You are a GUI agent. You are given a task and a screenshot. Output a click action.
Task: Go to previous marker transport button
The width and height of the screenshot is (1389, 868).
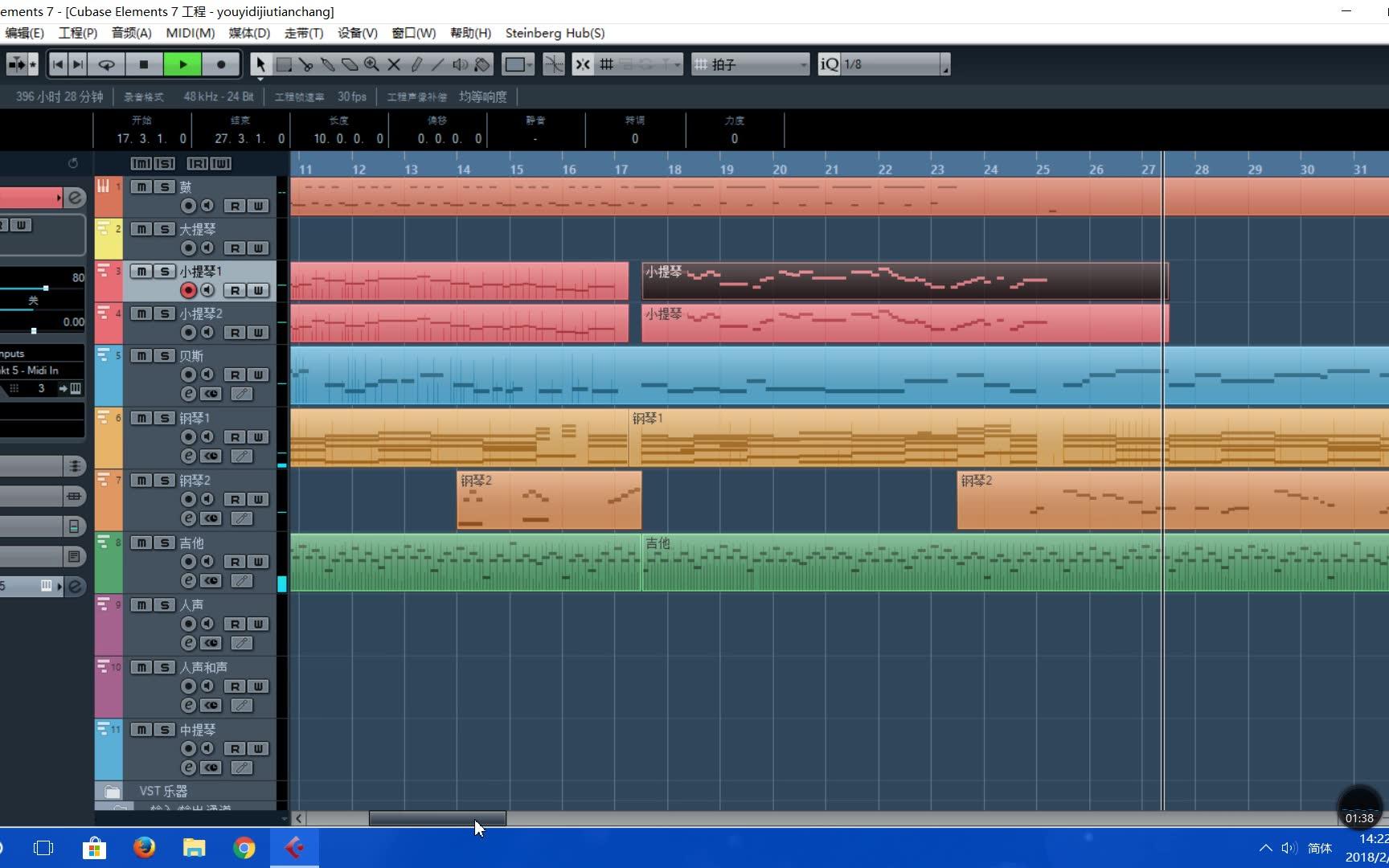[x=57, y=64]
